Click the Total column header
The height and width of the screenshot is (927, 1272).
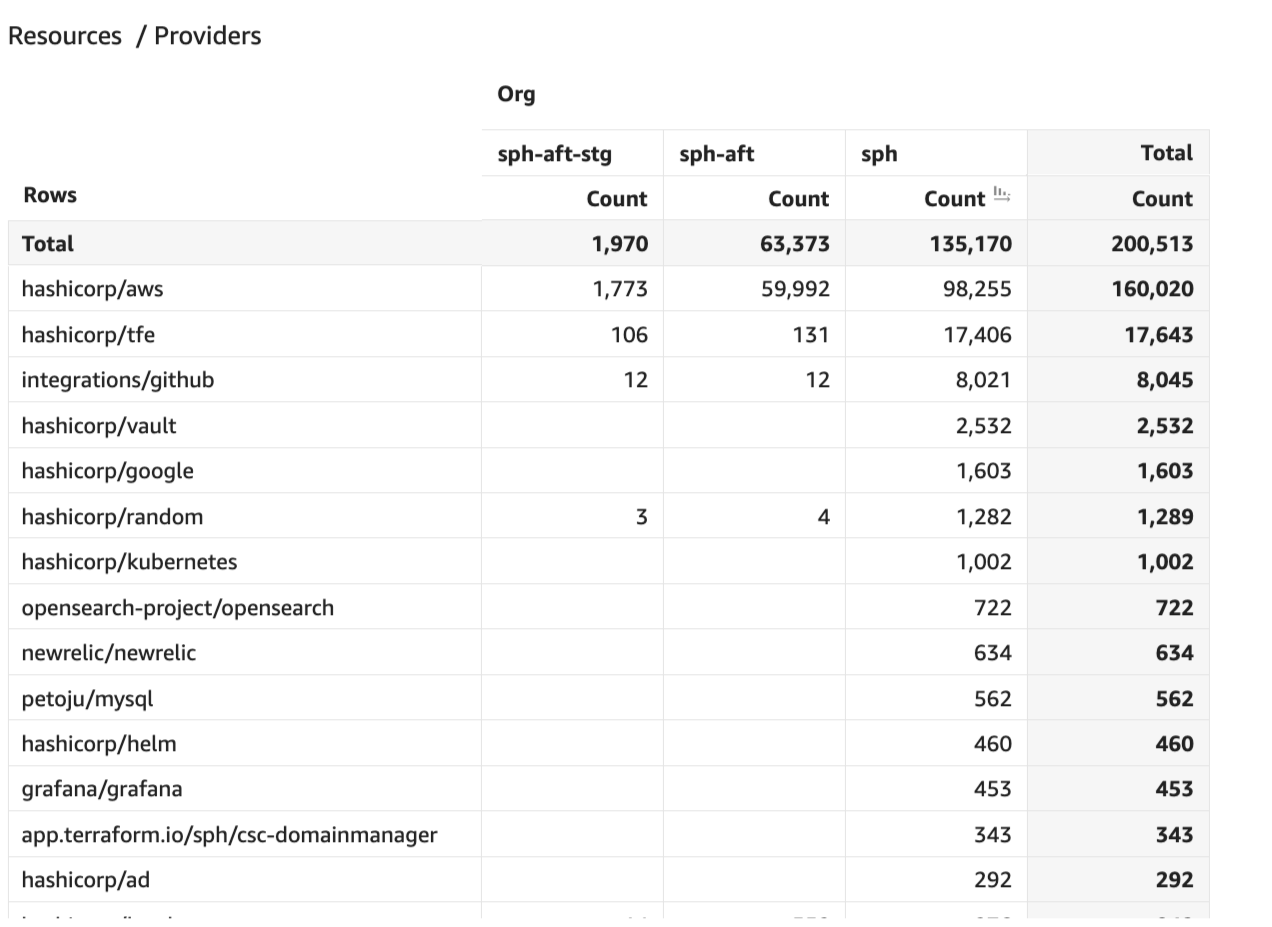pos(1166,153)
